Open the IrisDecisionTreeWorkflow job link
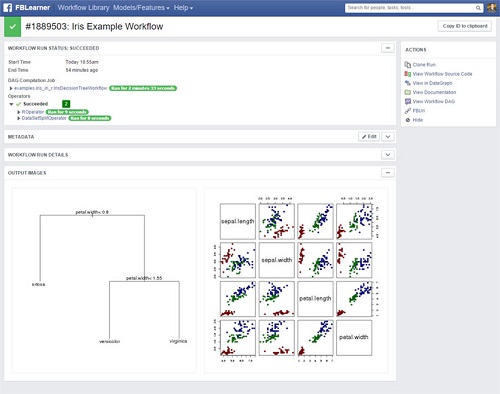Screen dimensions: 500x394 coord(61,88)
